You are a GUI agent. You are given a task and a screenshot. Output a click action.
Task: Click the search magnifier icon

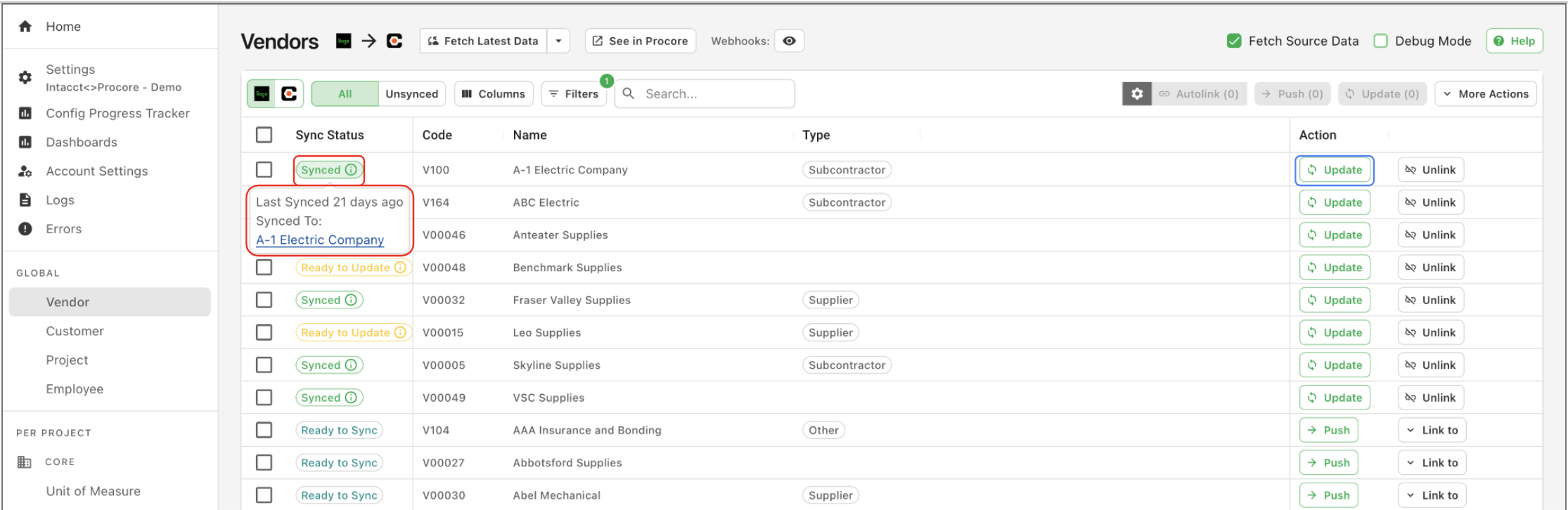tap(629, 93)
